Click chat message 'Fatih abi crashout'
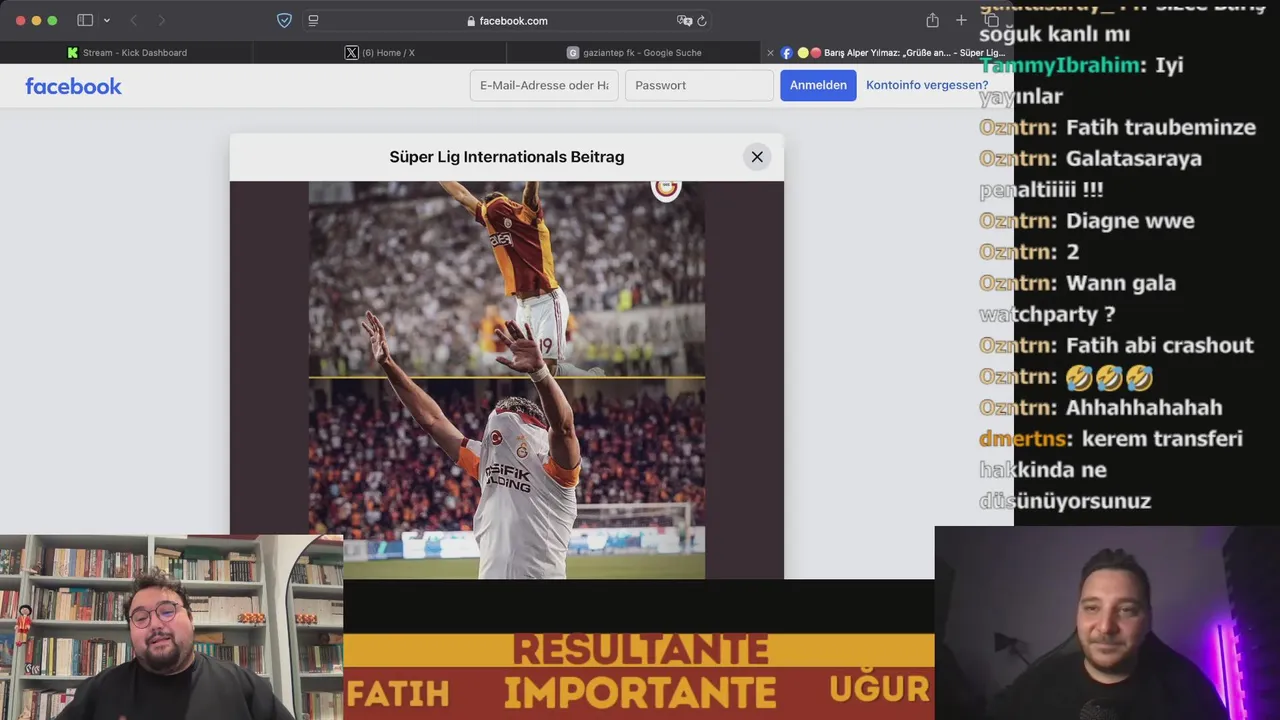The height and width of the screenshot is (720, 1280). tap(1160, 345)
